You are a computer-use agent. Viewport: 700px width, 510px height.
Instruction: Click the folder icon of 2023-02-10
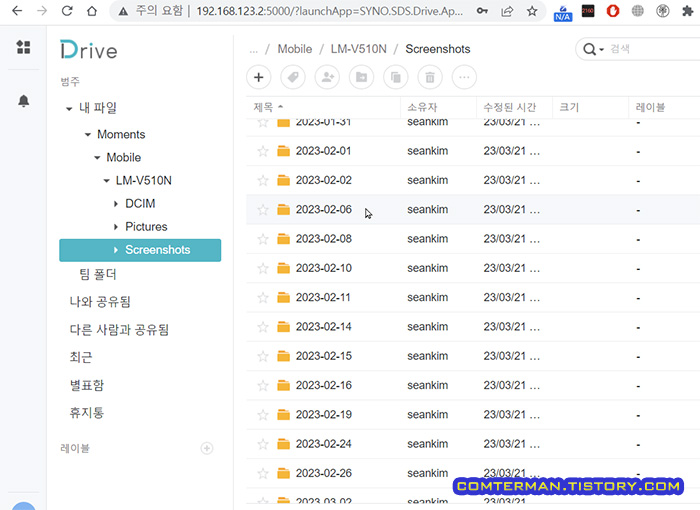click(x=283, y=268)
